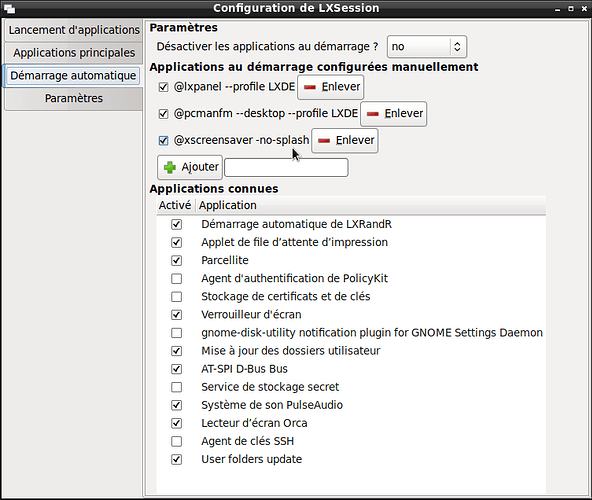Focus the text field beside Ajouter
The width and height of the screenshot is (592, 500).
tap(286, 168)
